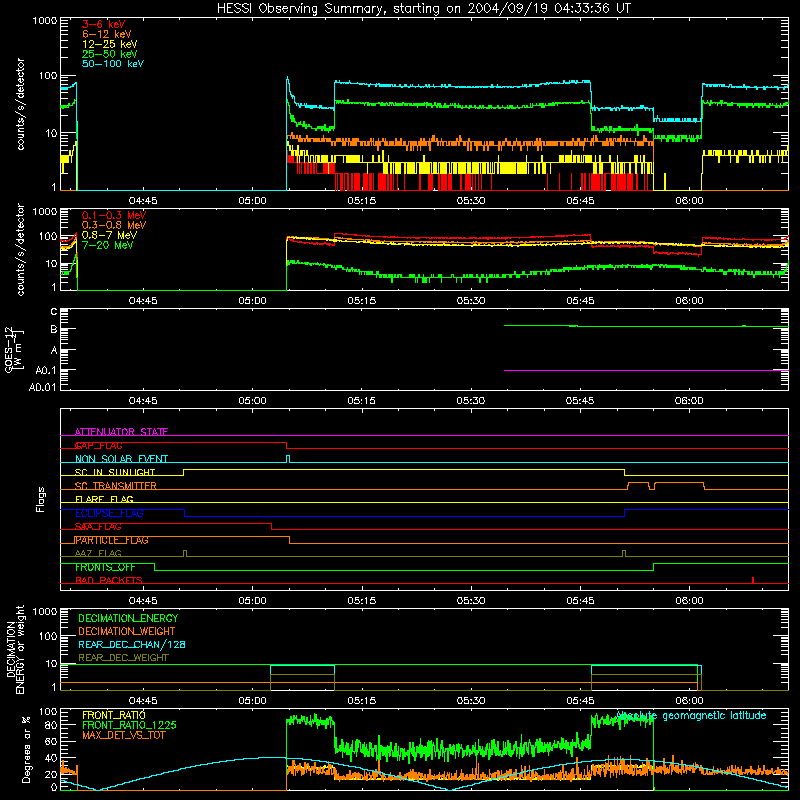Click the absolute geomagnetic latitude label
Image resolution: width=800 pixels, height=800 pixels.
(x=691, y=716)
